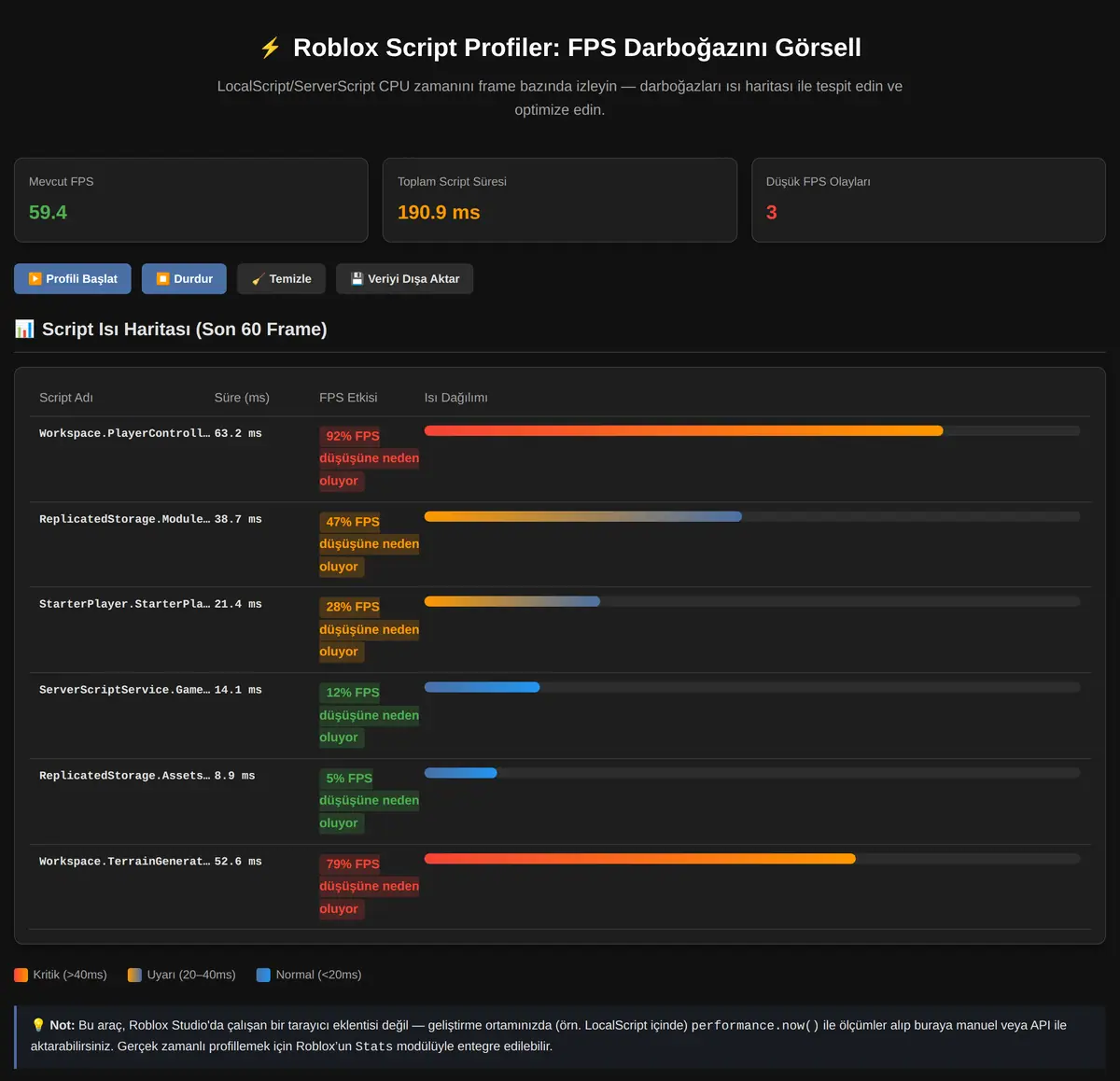Click the broom icon in Temizle
The width and height of the screenshot is (1120, 1081).
pyautogui.click(x=258, y=279)
